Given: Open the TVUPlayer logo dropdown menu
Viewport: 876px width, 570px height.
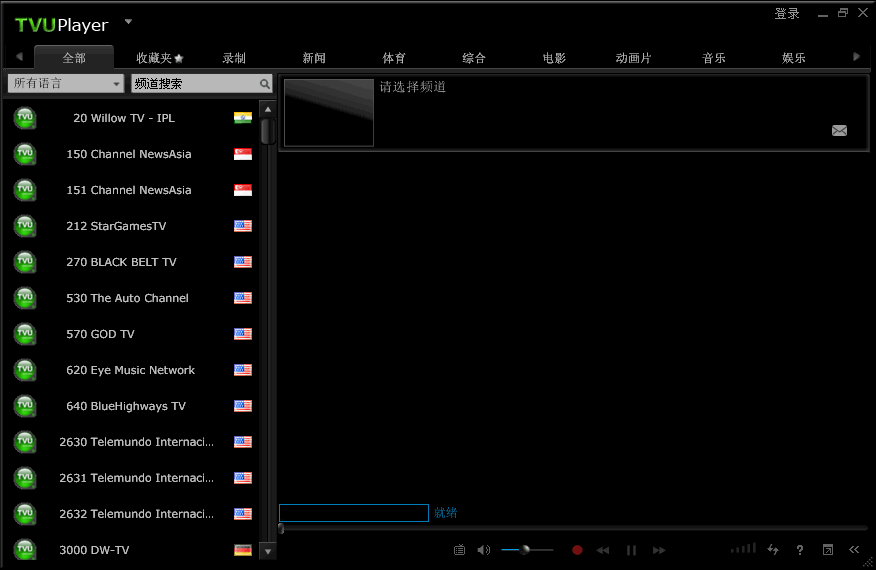Looking at the screenshot, I should tap(128, 22).
